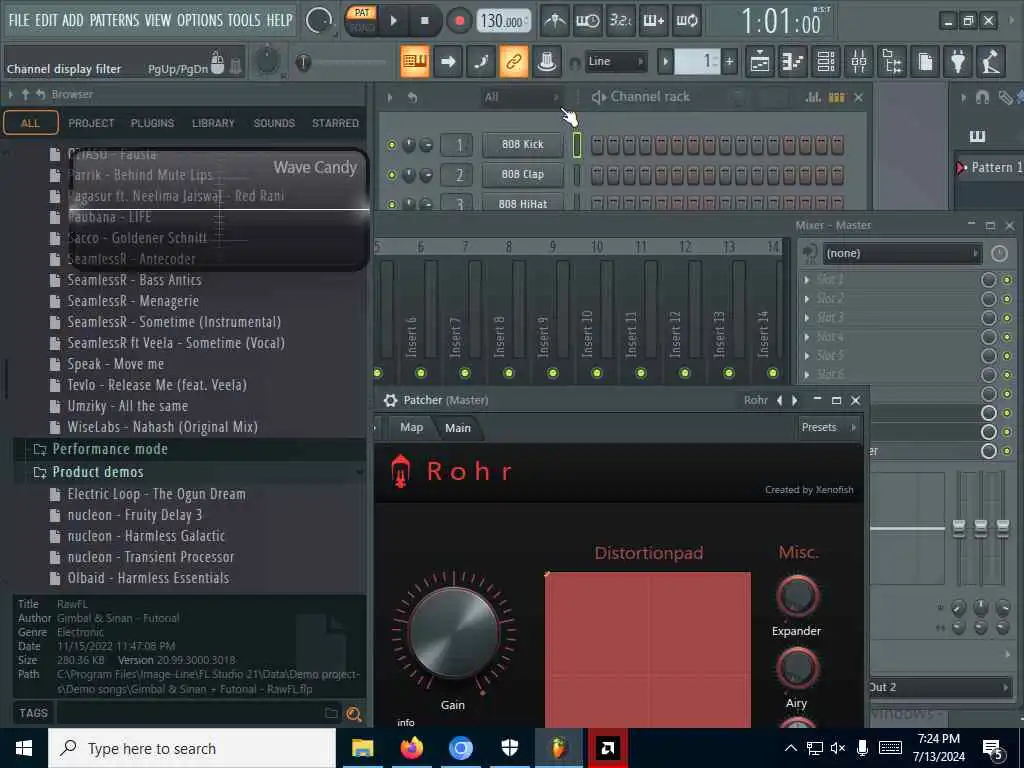Image resolution: width=1024 pixels, height=768 pixels.
Task: Open the PATTERNS menu
Action: 114,20
